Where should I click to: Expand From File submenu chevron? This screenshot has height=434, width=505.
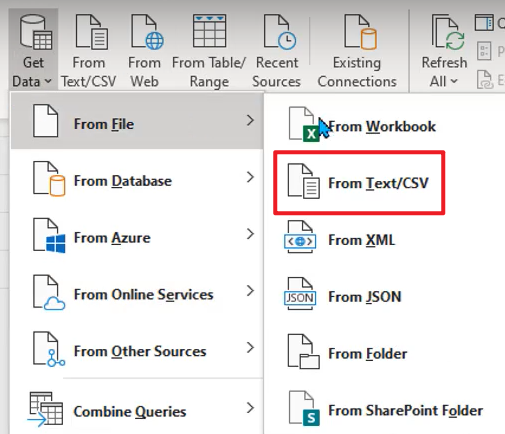pos(250,120)
